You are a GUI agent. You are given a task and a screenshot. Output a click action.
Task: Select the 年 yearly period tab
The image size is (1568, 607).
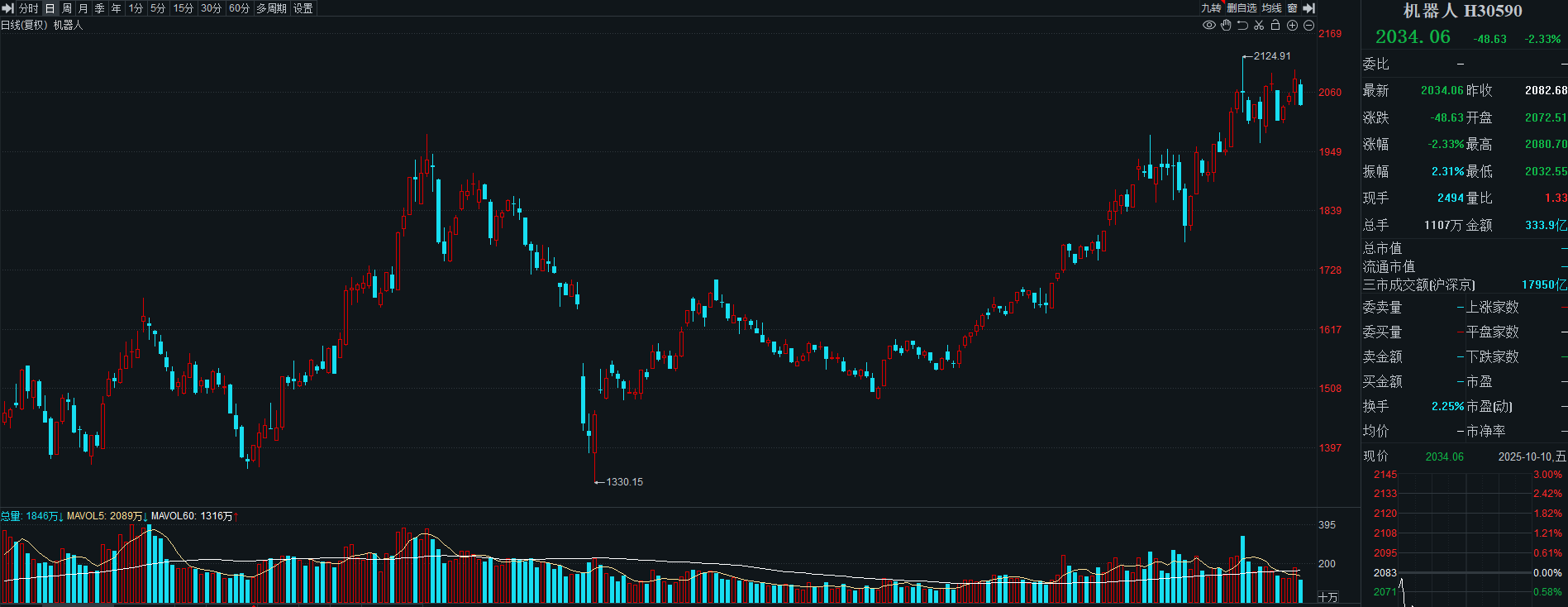(x=116, y=8)
